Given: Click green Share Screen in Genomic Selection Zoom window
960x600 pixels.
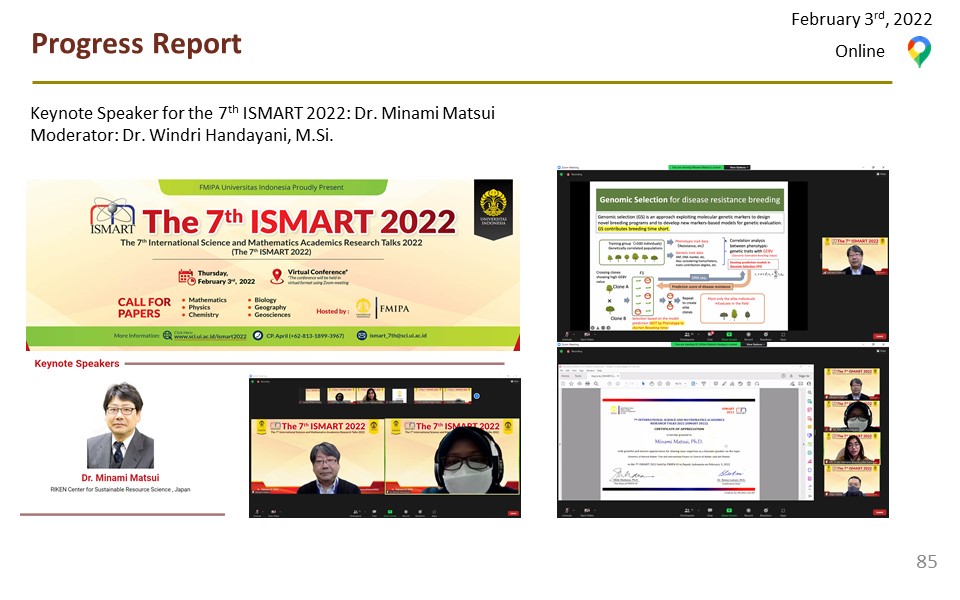Looking at the screenshot, I should pyautogui.click(x=729, y=336).
